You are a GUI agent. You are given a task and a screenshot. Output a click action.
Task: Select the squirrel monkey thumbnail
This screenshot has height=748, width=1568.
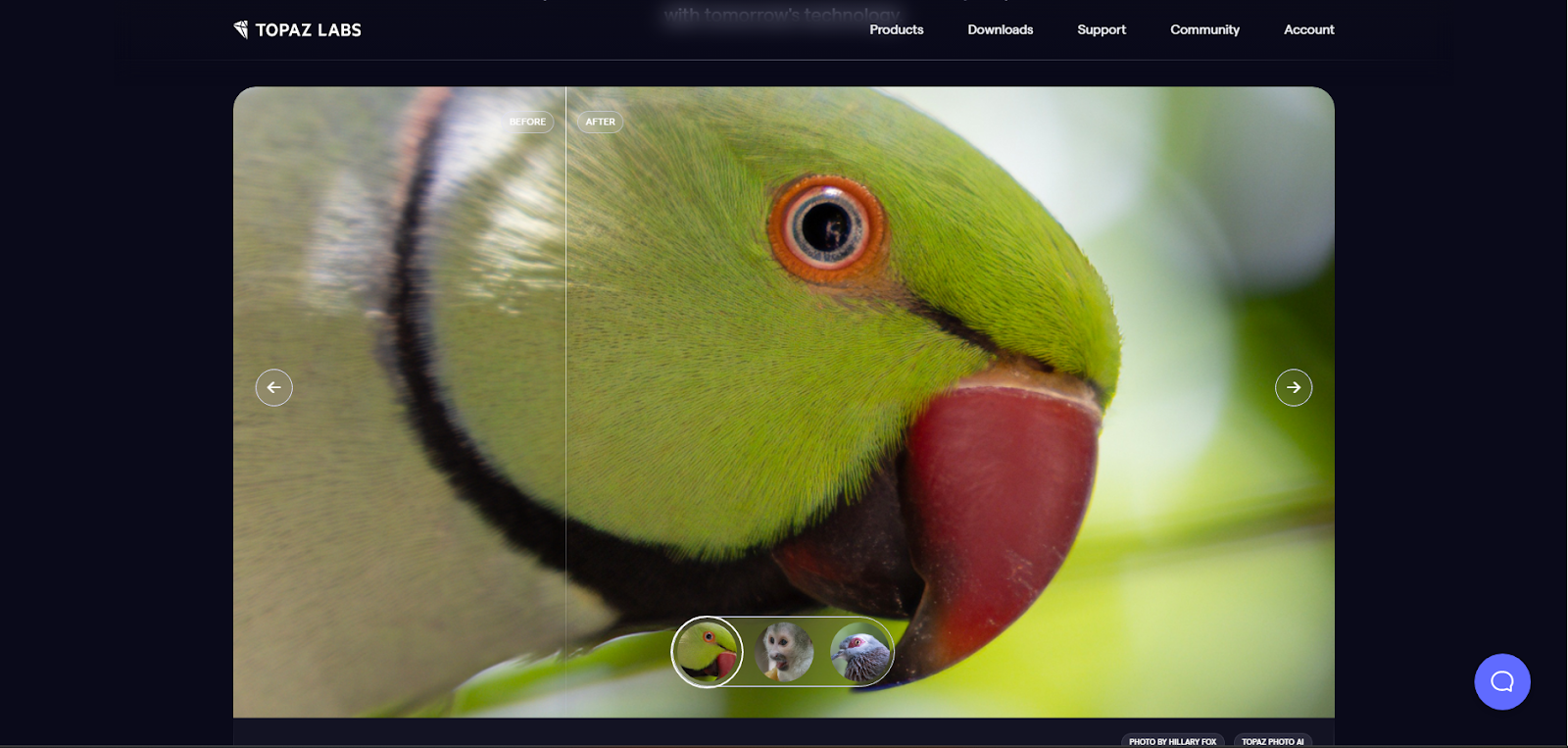[x=784, y=652]
